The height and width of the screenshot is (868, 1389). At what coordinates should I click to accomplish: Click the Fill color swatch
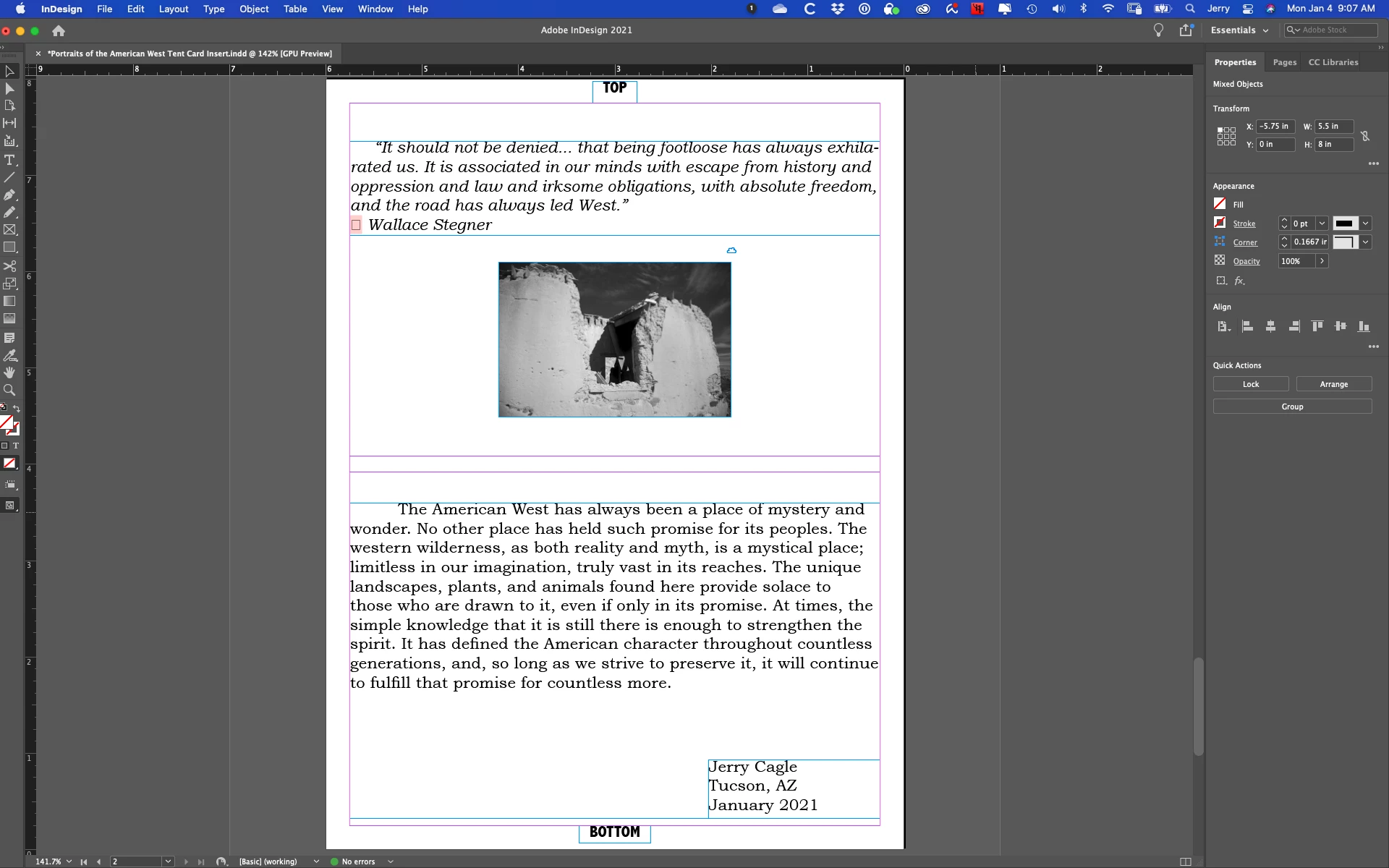pos(1220,204)
